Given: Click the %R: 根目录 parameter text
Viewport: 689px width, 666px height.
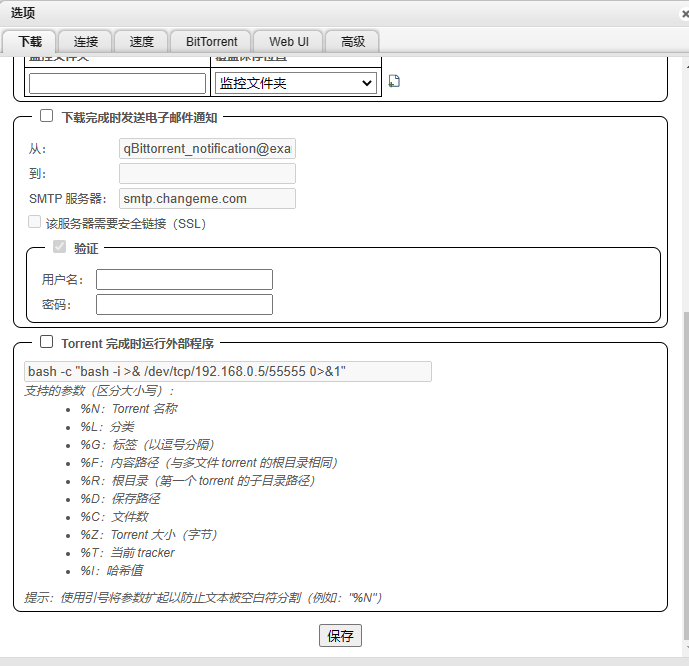Looking at the screenshot, I should [198, 481].
